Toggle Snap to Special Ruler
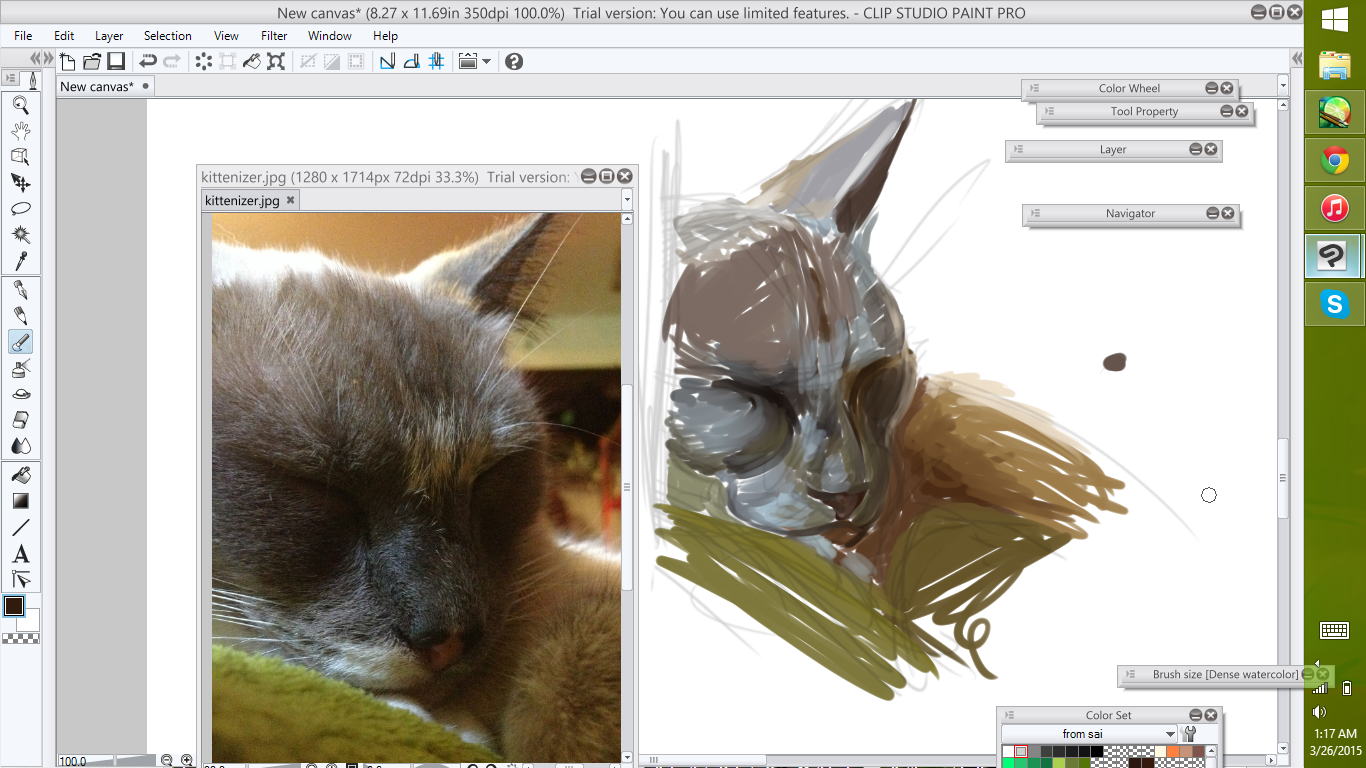This screenshot has width=1366, height=768. tap(411, 61)
